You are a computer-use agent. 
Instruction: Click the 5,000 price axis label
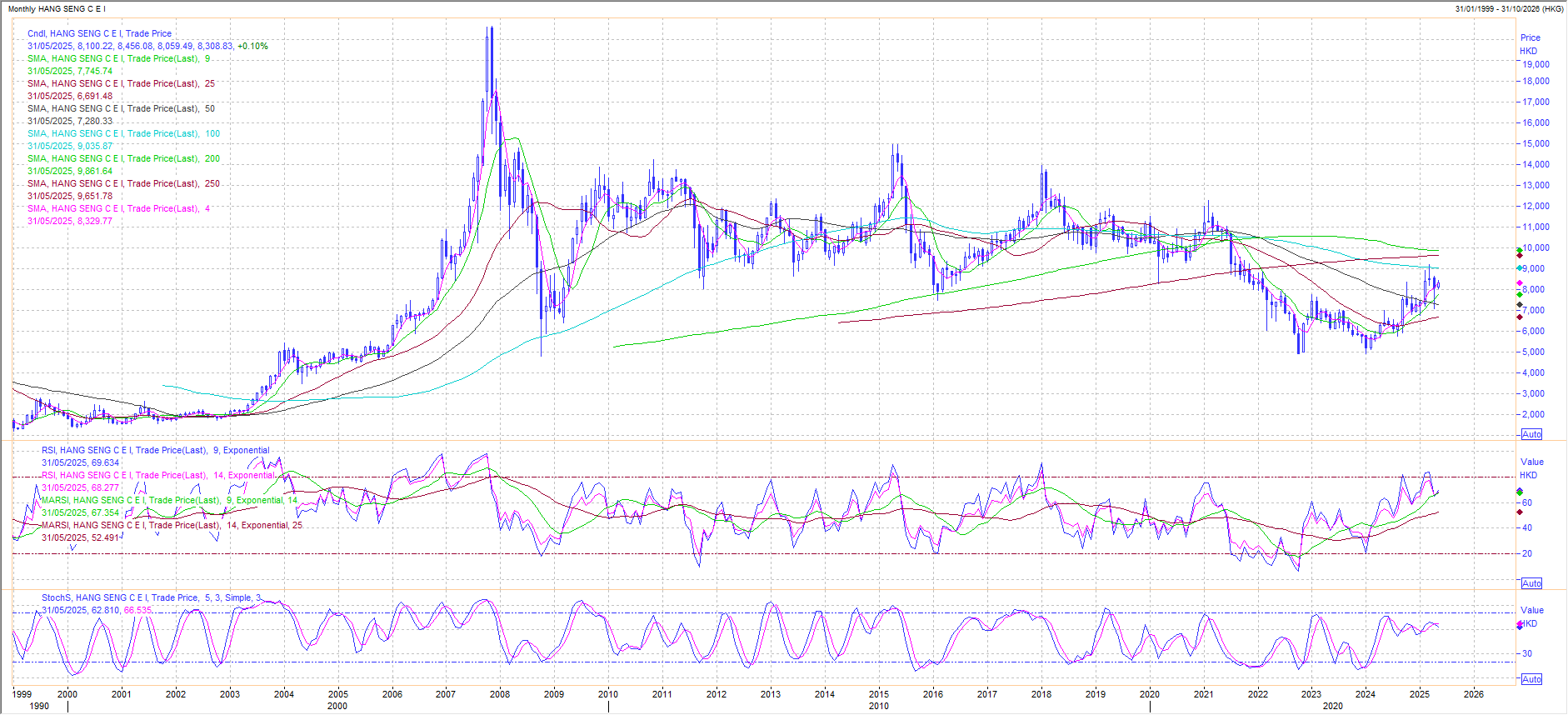coord(1533,352)
